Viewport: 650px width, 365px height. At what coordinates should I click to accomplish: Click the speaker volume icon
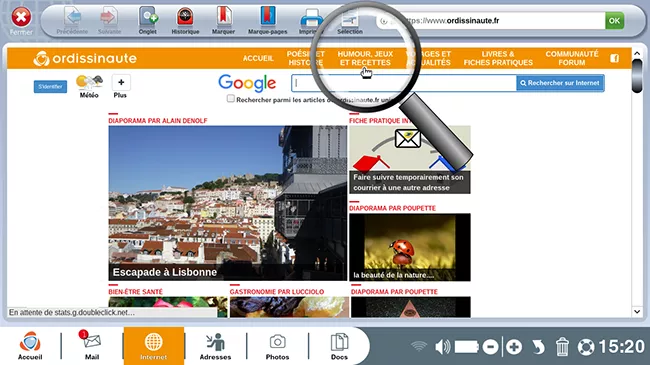[442, 347]
